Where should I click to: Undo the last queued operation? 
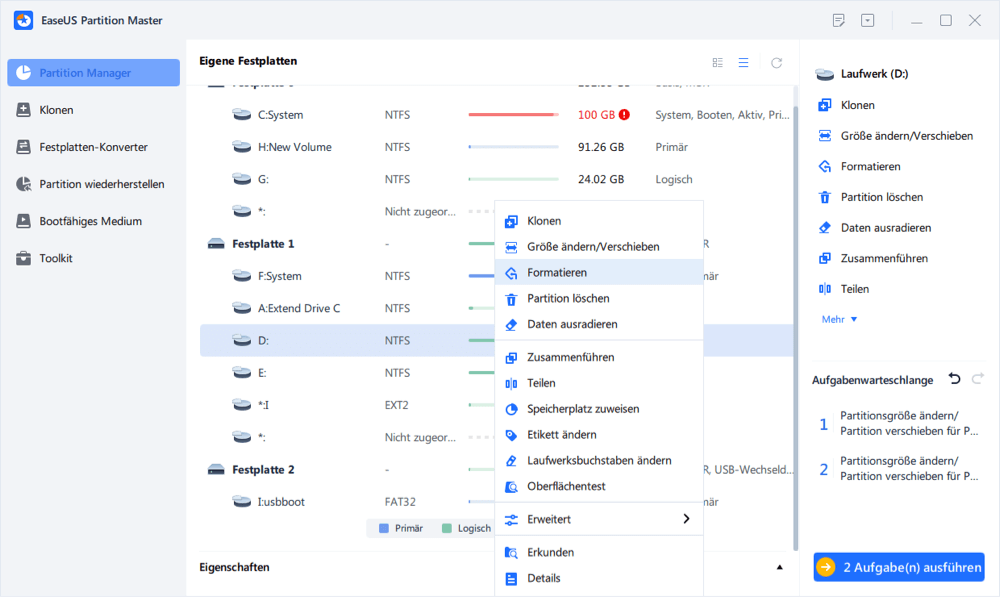tap(954, 379)
